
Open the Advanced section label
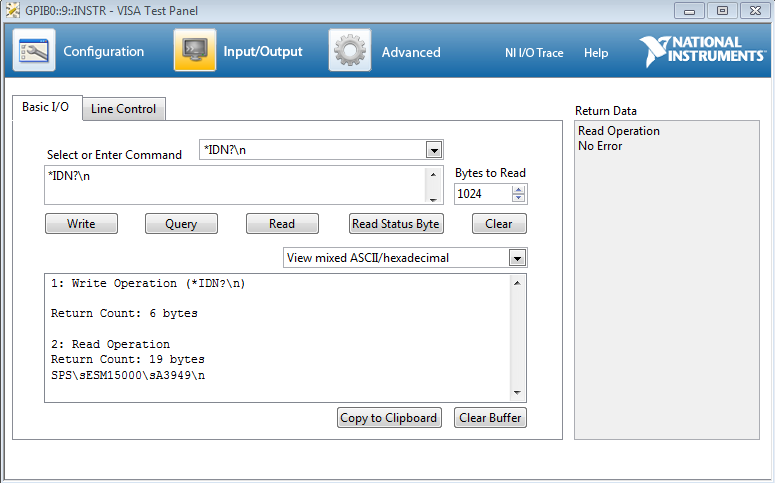[411, 52]
